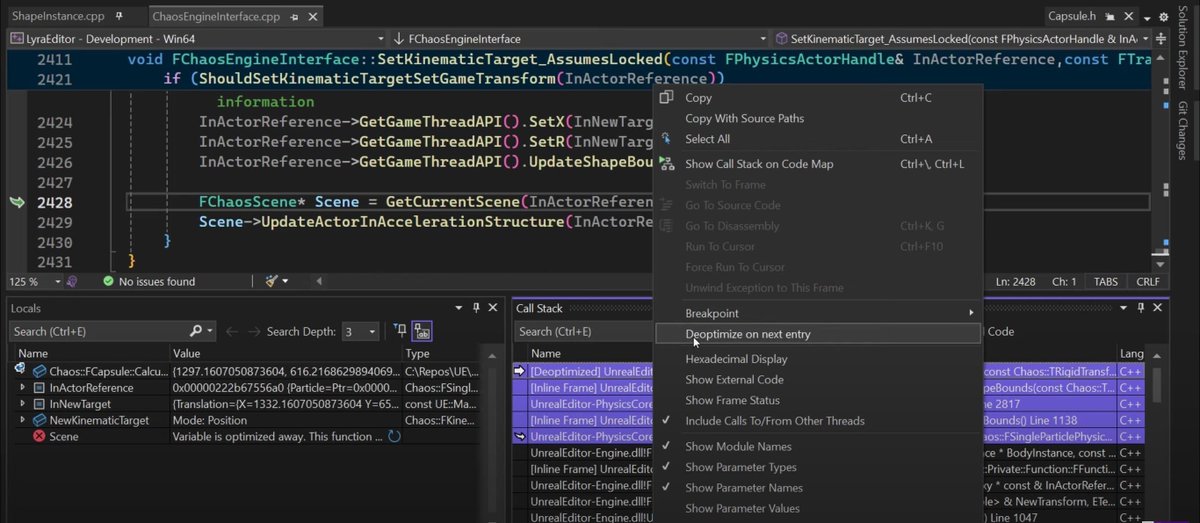Select Copy With Source Paths entry
Viewport: 1200px width, 523px height.
click(818, 118)
